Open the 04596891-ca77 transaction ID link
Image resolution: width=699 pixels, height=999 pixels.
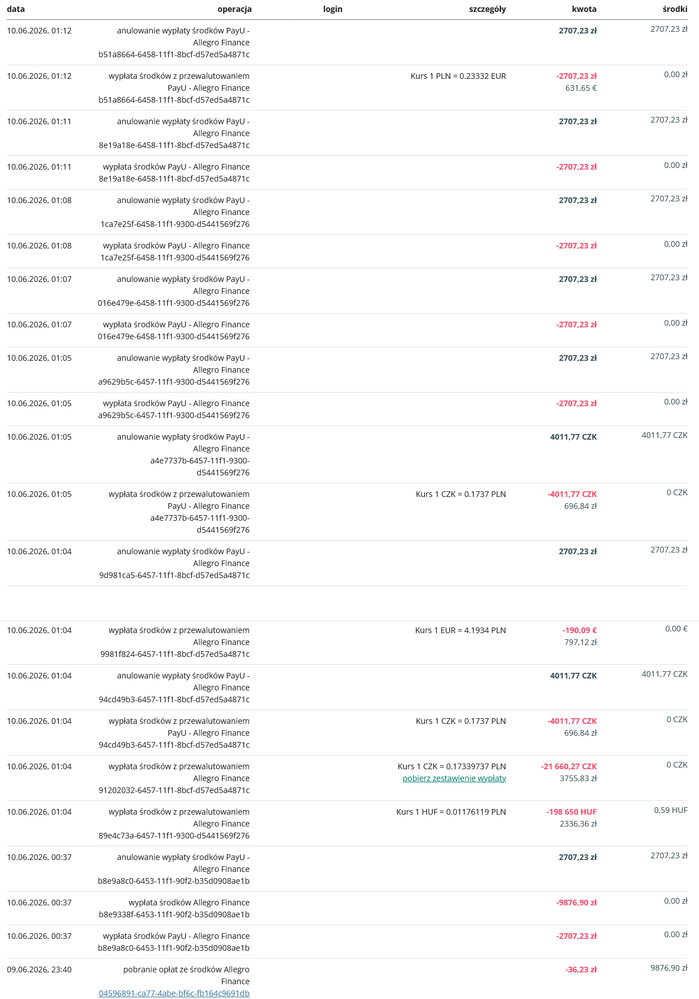coord(174,993)
